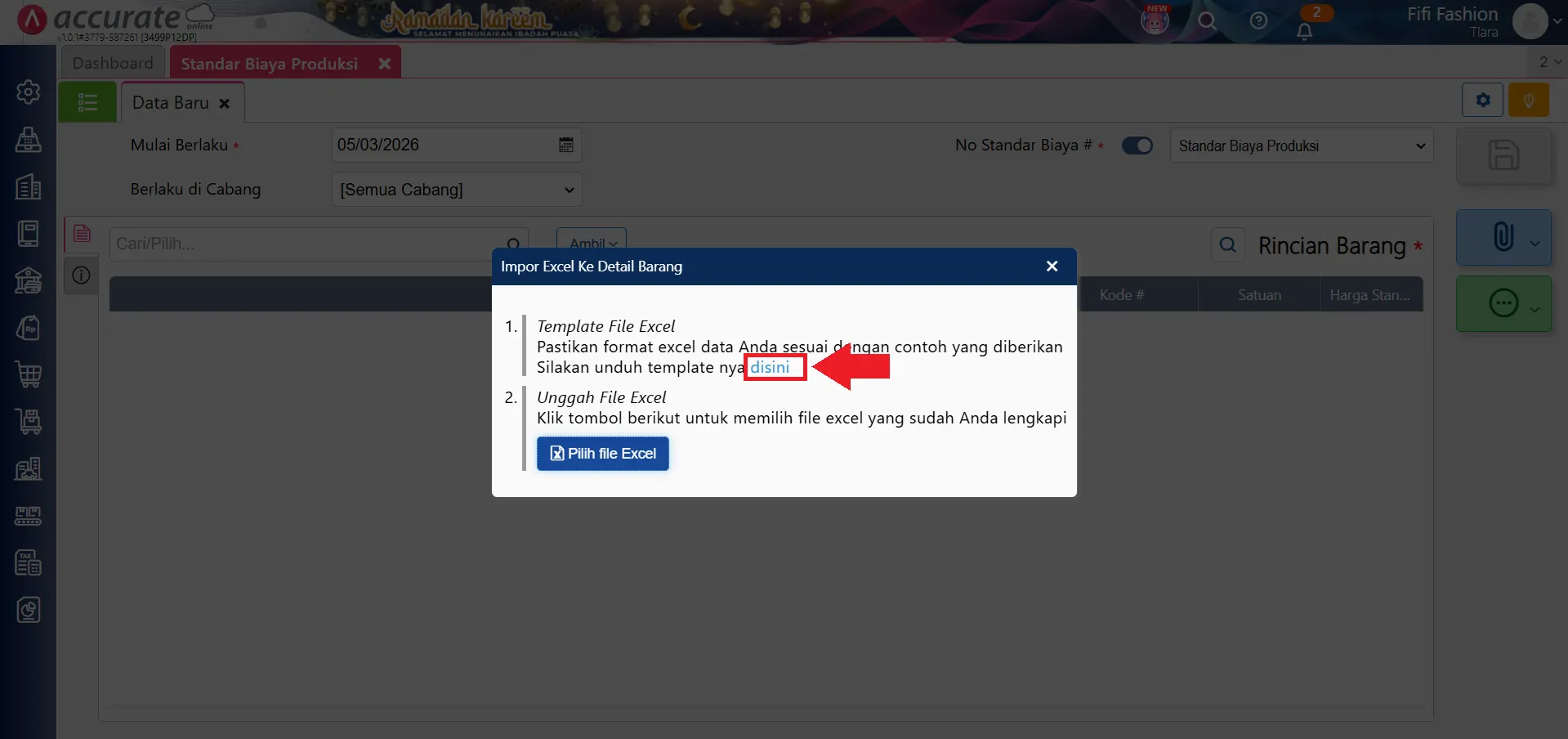The height and width of the screenshot is (739, 1568).
Task: Click the help question mark icon
Action: (x=1258, y=22)
